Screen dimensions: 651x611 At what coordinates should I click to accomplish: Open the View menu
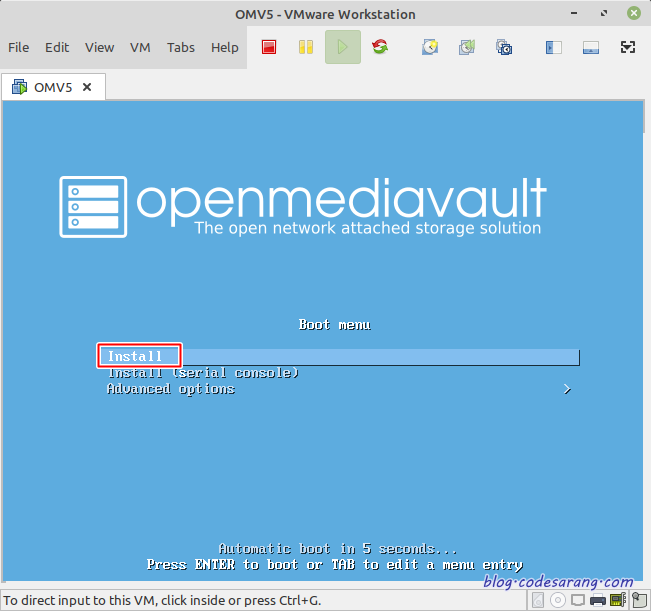pyautogui.click(x=100, y=47)
